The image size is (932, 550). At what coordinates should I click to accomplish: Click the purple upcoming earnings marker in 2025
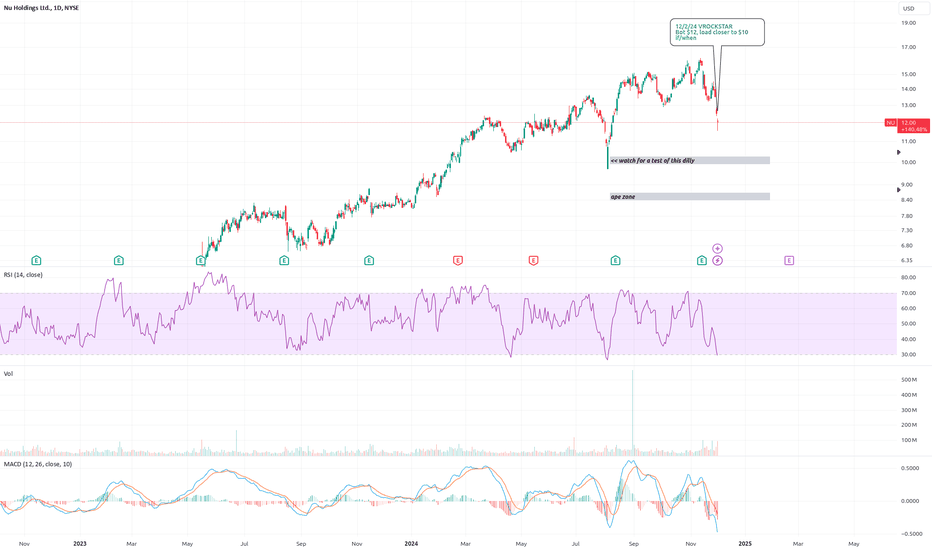(x=789, y=260)
